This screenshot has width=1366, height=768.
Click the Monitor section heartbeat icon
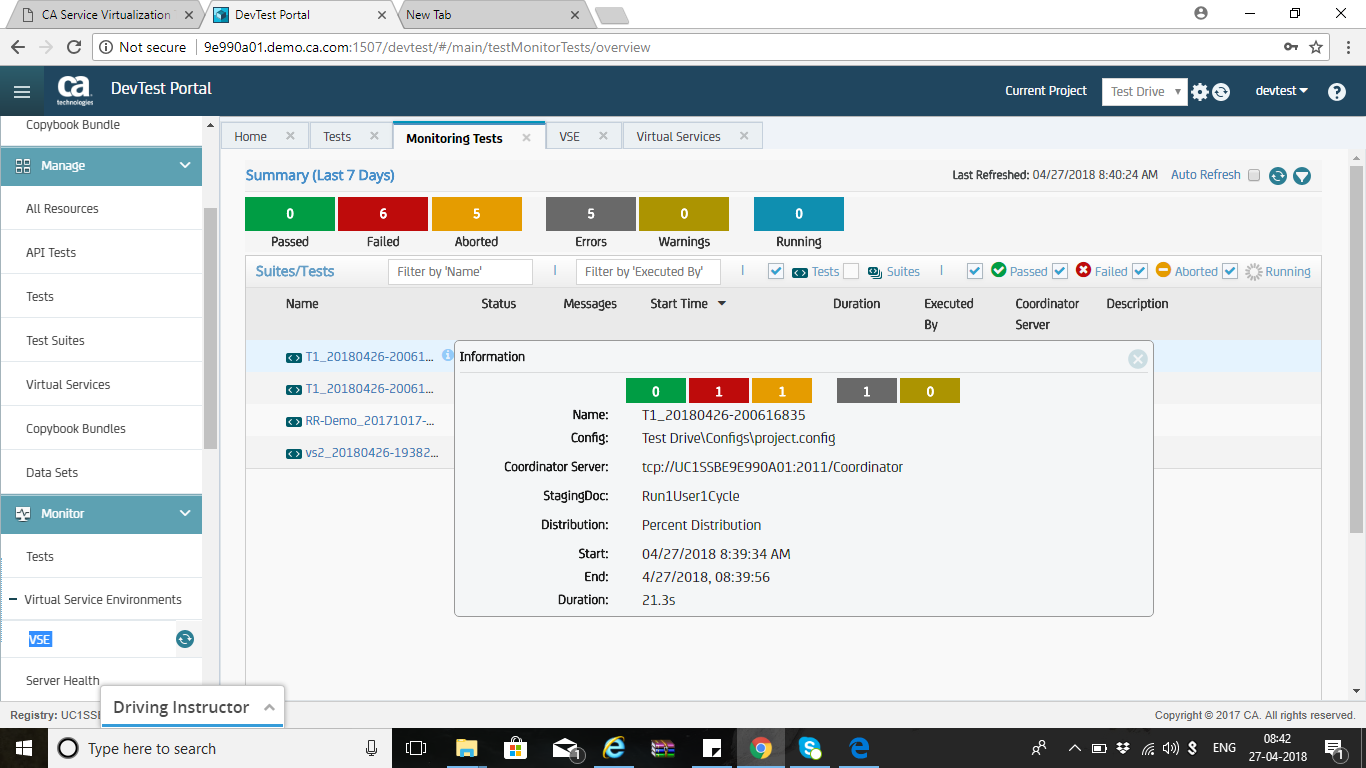pos(23,513)
